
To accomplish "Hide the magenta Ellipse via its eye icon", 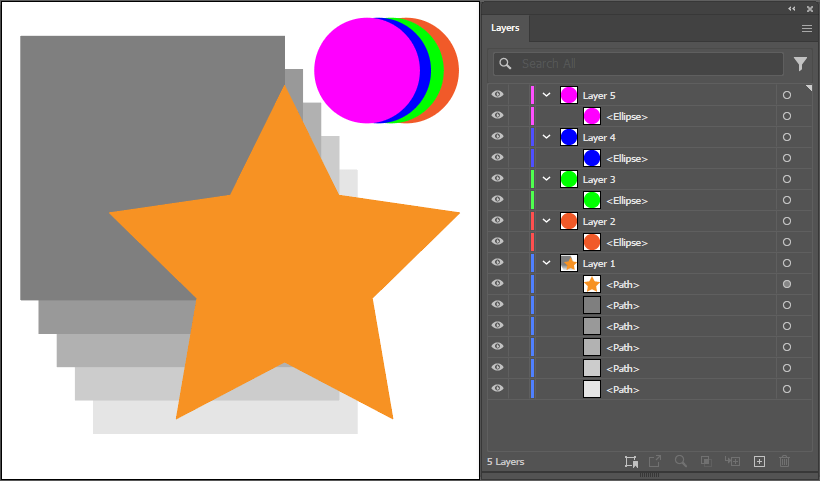I will (x=497, y=115).
